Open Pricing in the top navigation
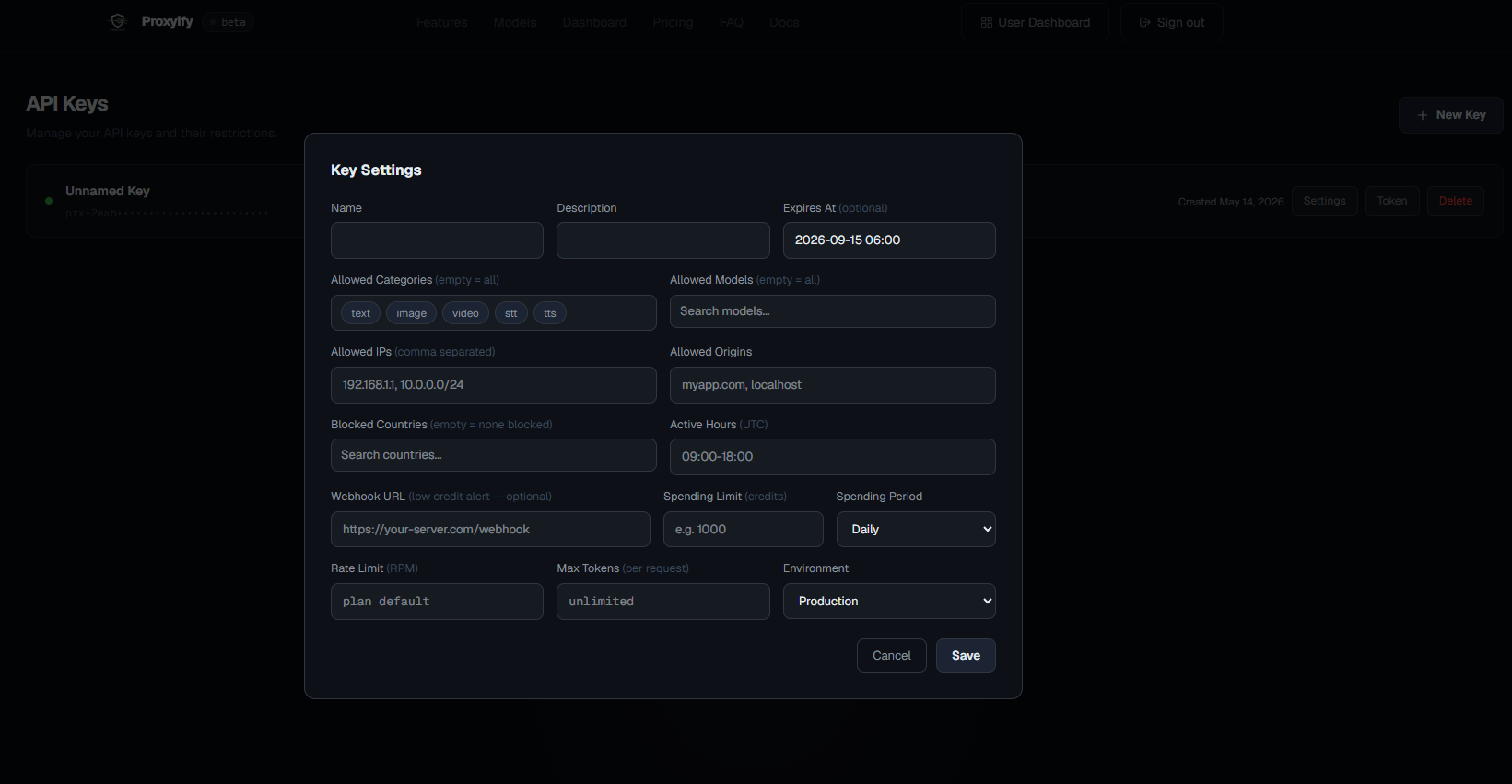 click(673, 22)
